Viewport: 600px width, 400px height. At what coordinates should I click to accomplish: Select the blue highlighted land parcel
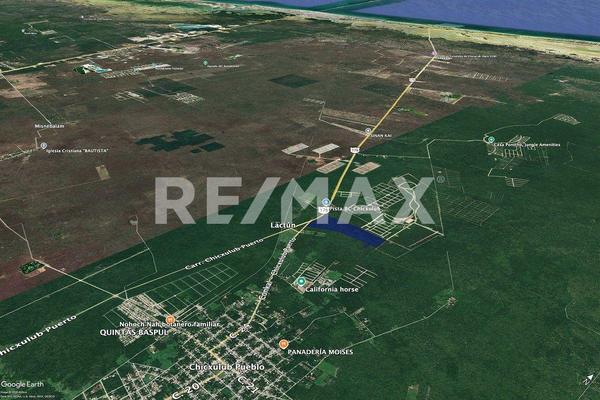click(347, 233)
